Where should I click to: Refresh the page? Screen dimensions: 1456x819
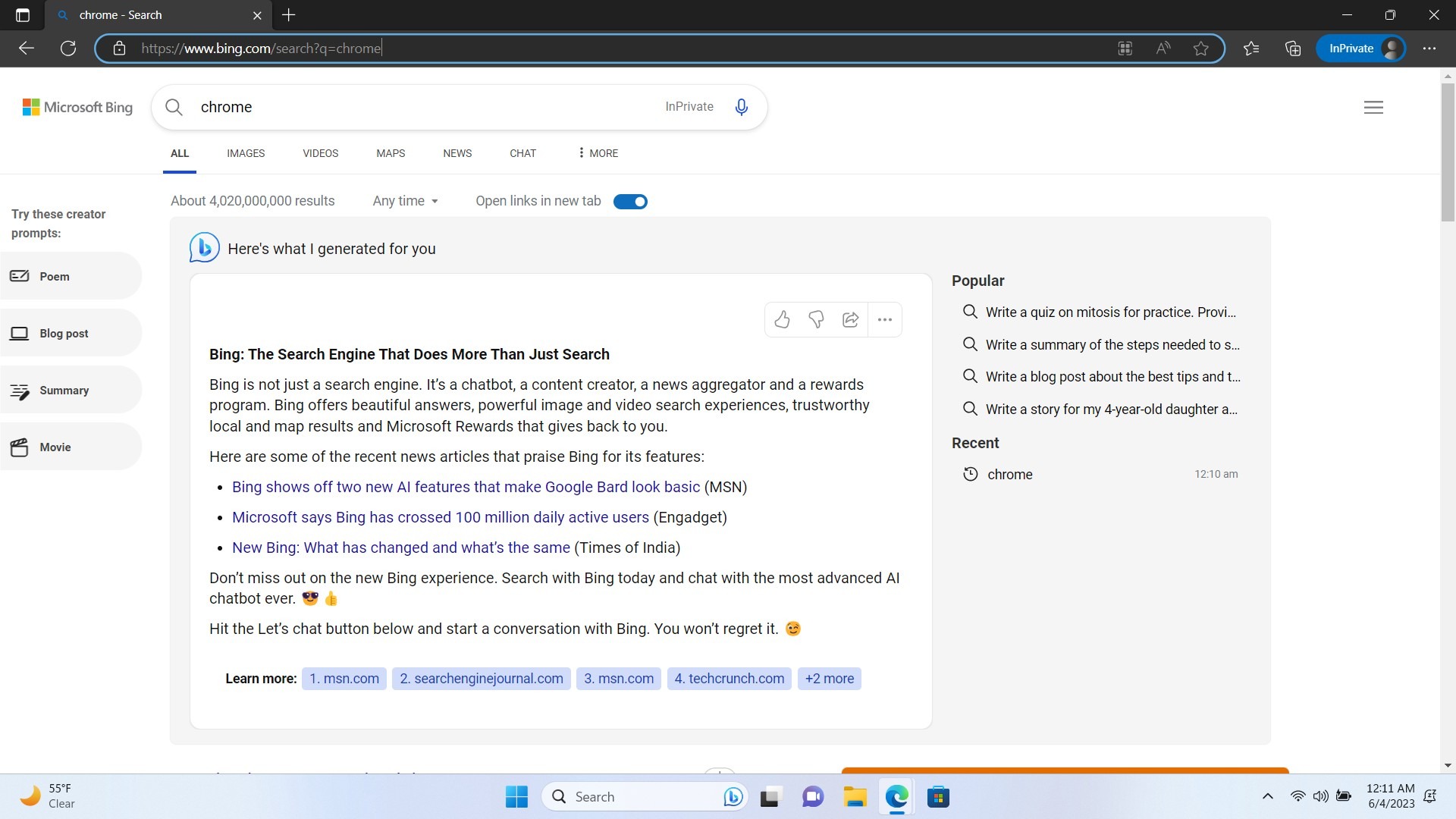coord(68,49)
